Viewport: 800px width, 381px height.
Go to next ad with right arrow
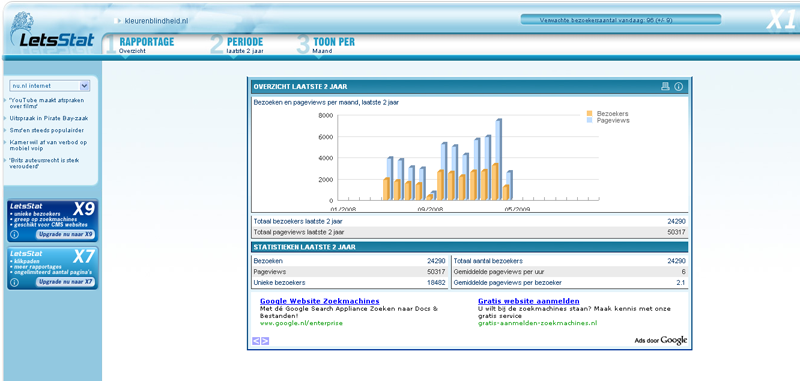[265, 341]
